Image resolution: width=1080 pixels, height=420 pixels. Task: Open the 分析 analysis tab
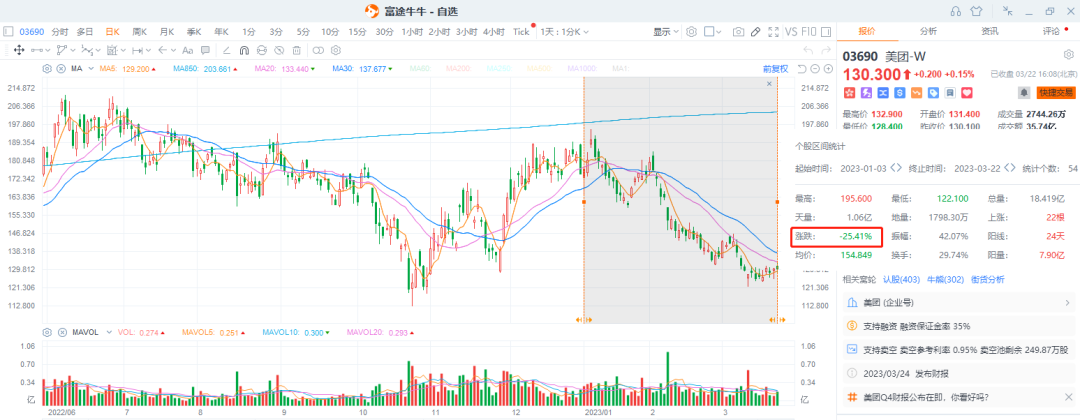coord(928,31)
